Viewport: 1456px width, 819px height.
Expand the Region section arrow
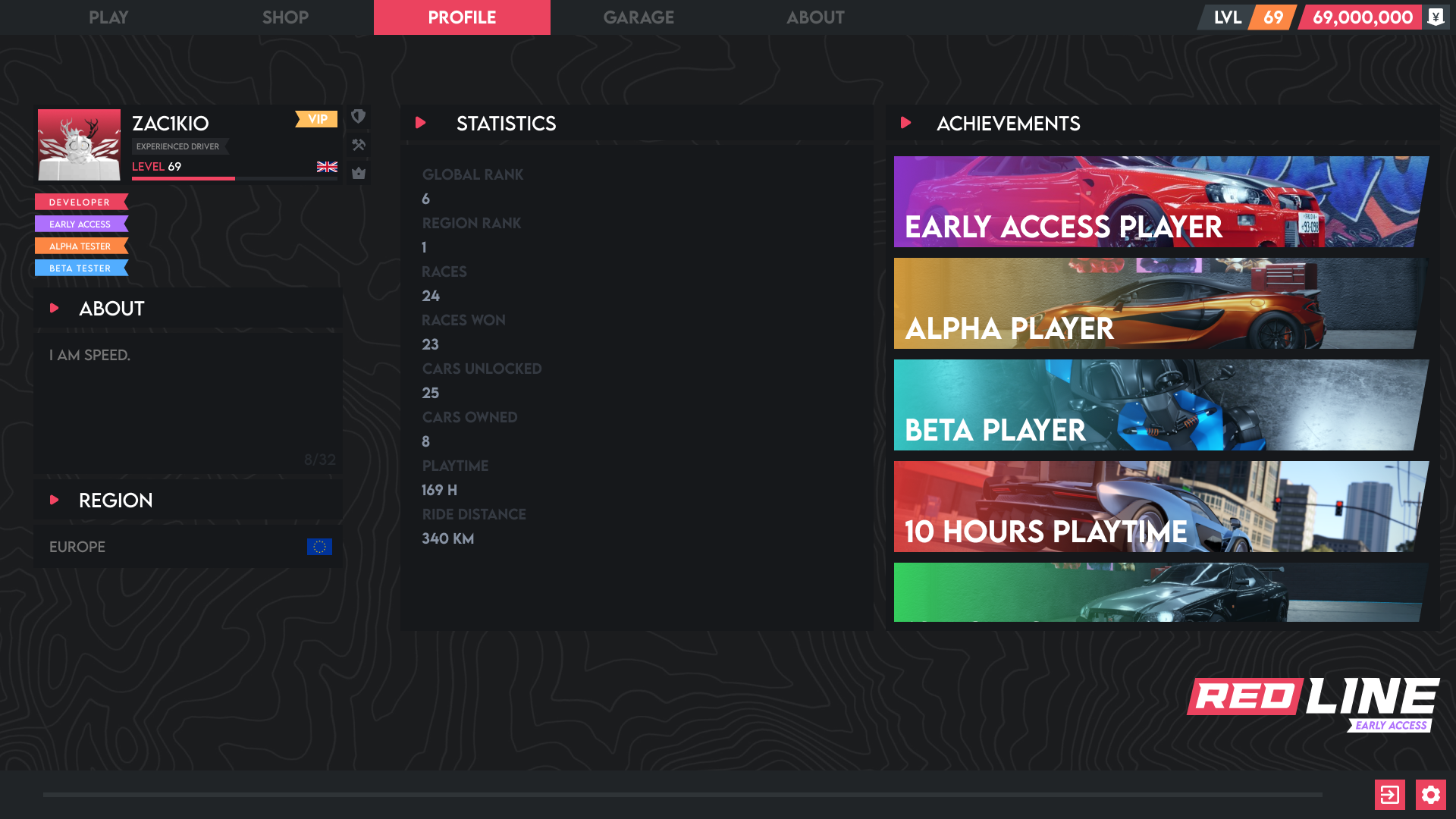pyautogui.click(x=55, y=500)
